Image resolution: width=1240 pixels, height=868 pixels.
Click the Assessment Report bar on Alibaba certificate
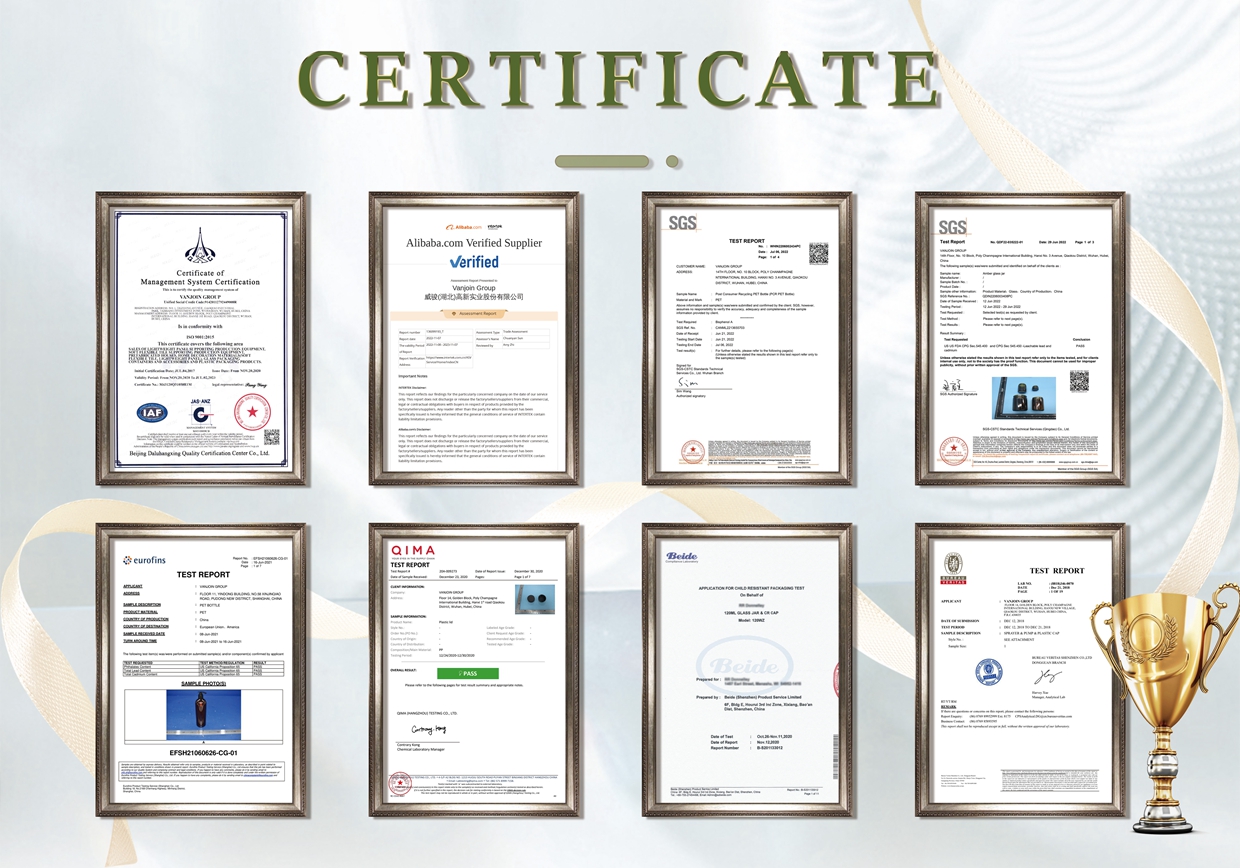474,315
